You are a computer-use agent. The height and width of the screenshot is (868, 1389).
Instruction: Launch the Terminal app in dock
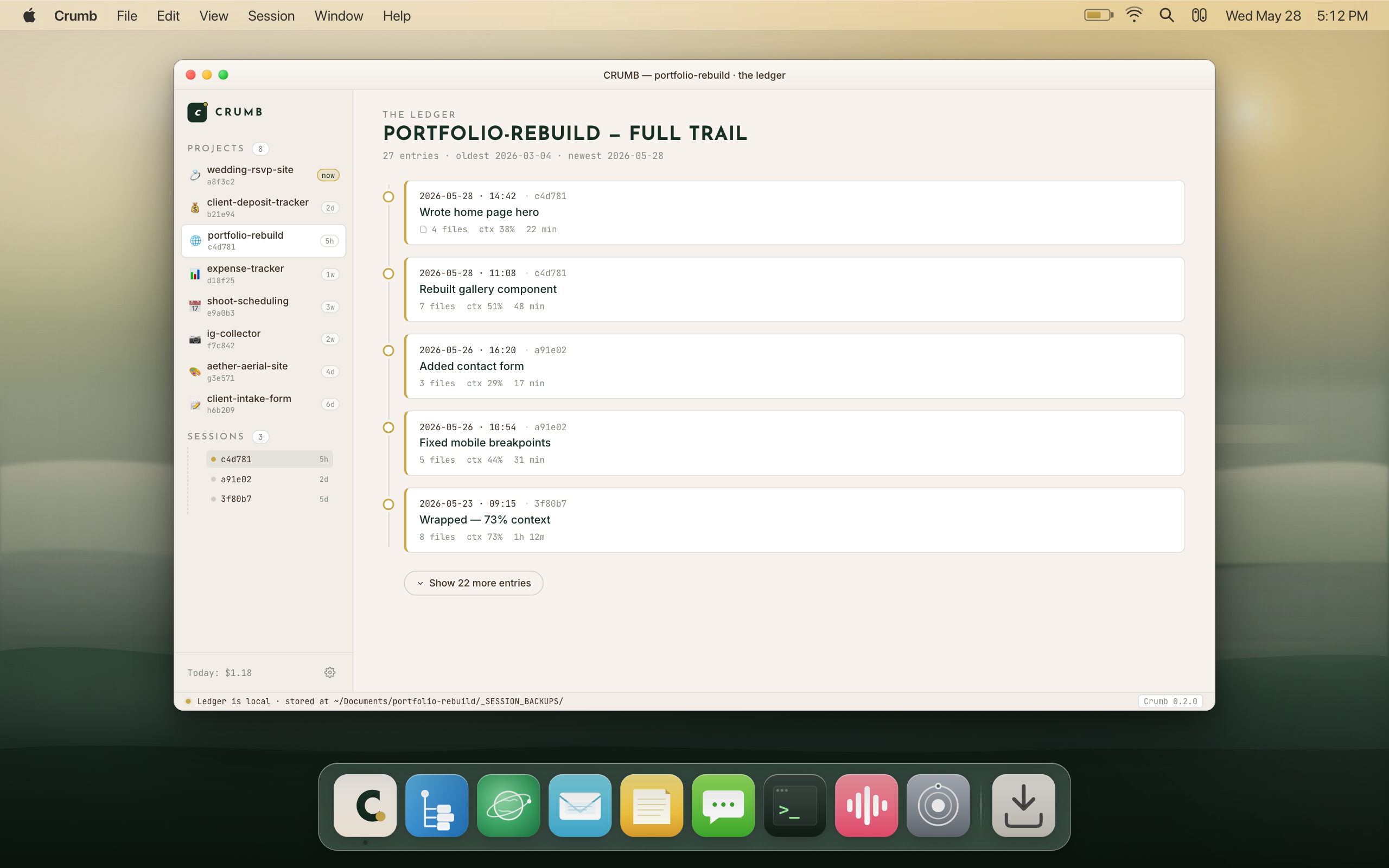tap(795, 806)
